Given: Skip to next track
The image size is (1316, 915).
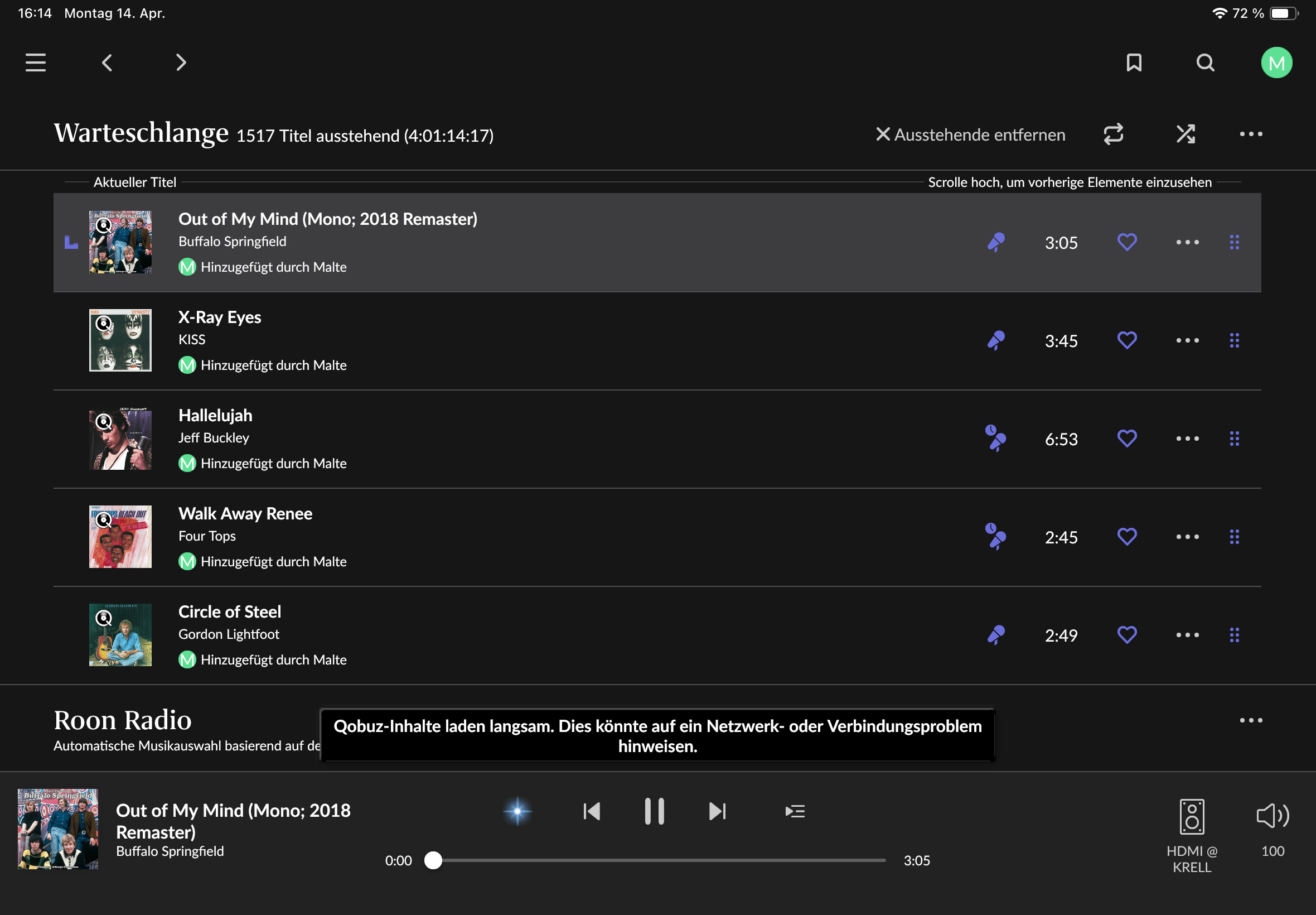Looking at the screenshot, I should pyautogui.click(x=717, y=811).
